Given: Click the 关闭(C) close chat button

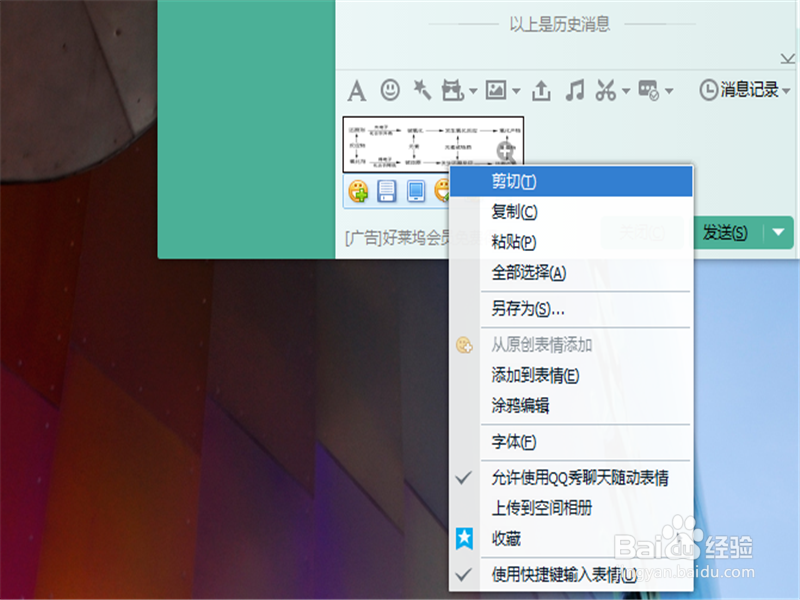Looking at the screenshot, I should pos(642,233).
